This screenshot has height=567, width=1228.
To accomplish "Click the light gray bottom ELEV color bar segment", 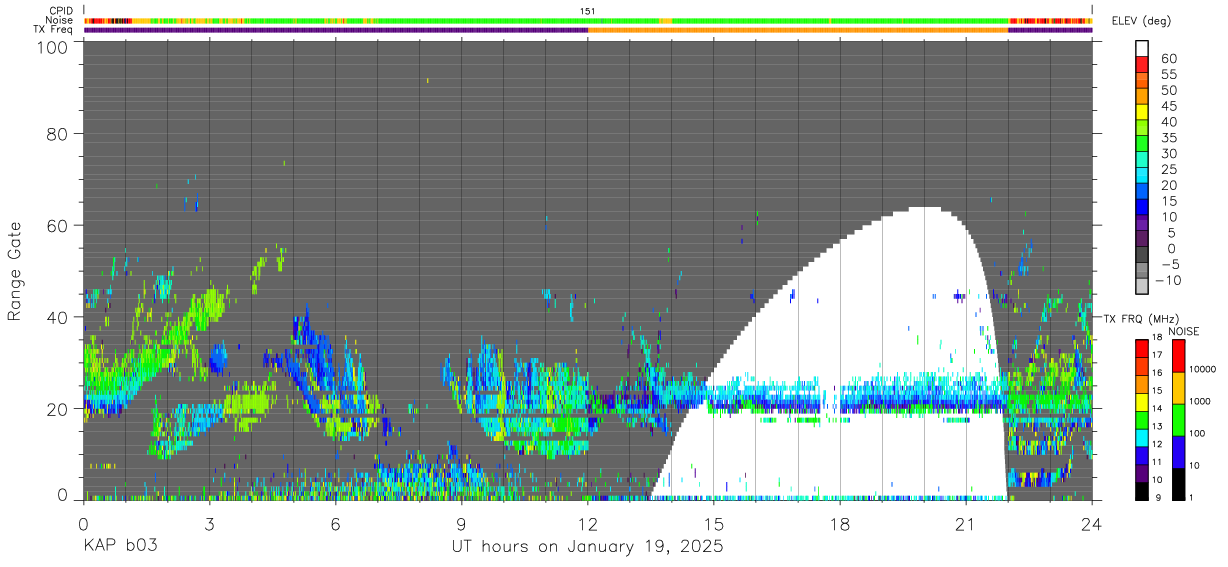I will coord(1142,287).
